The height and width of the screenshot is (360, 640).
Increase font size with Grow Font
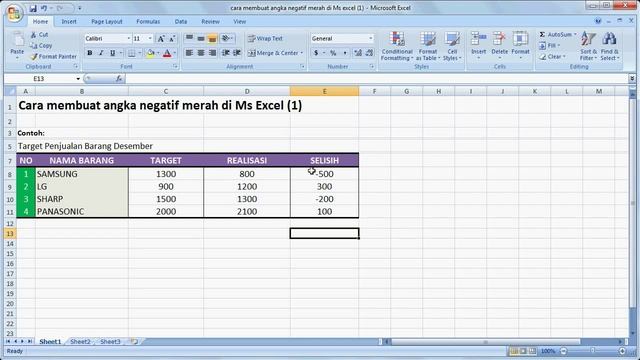click(161, 39)
